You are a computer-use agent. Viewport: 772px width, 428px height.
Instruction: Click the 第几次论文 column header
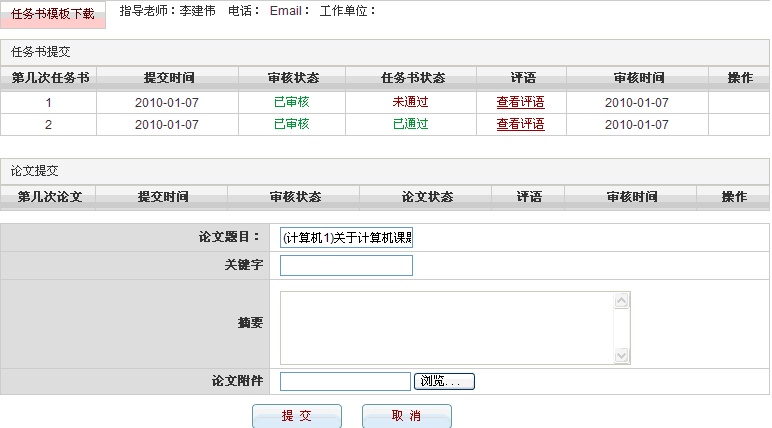[x=50, y=197]
